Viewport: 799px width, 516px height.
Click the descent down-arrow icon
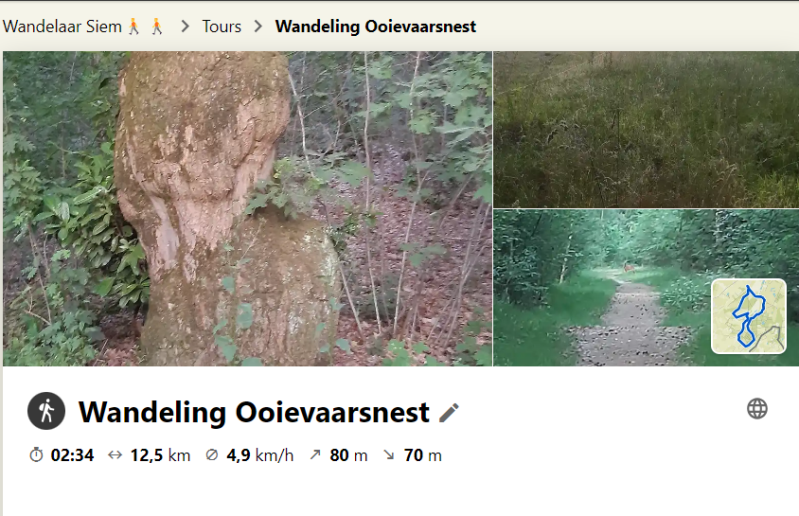point(389,455)
